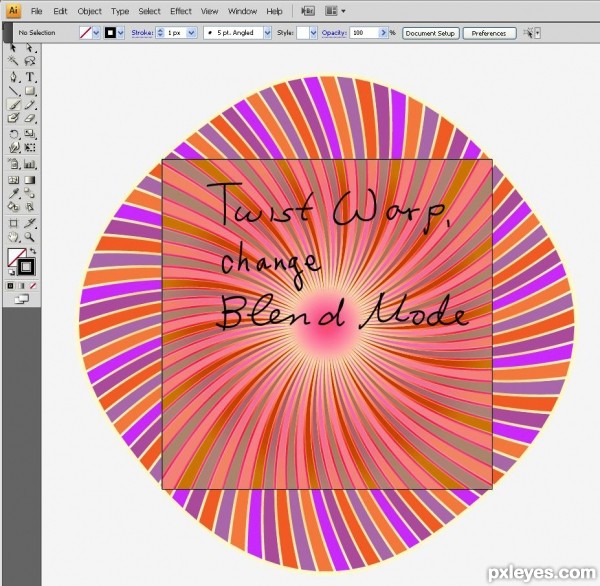Select the Free Transform tool
Screen dimensions: 600x586
pos(29,147)
